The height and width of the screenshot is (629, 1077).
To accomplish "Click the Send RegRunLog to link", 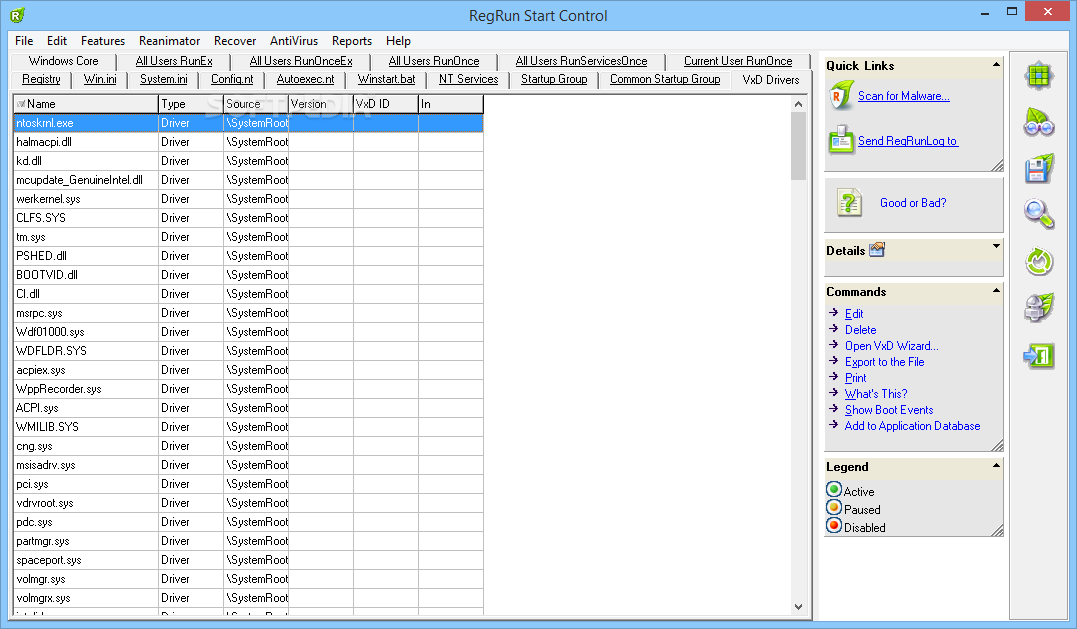I will pos(908,141).
